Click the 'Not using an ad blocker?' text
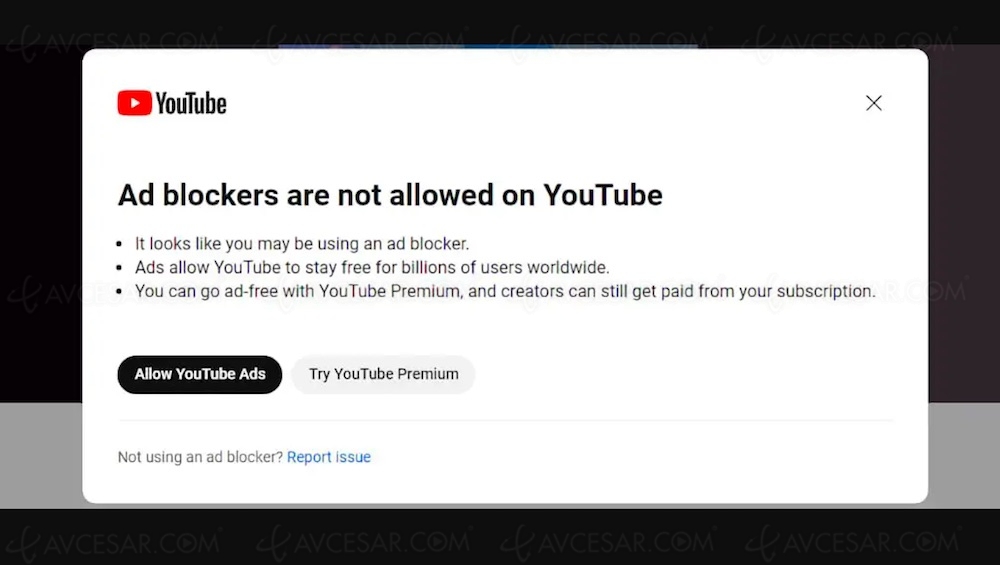The width and height of the screenshot is (1000, 565). 200,457
